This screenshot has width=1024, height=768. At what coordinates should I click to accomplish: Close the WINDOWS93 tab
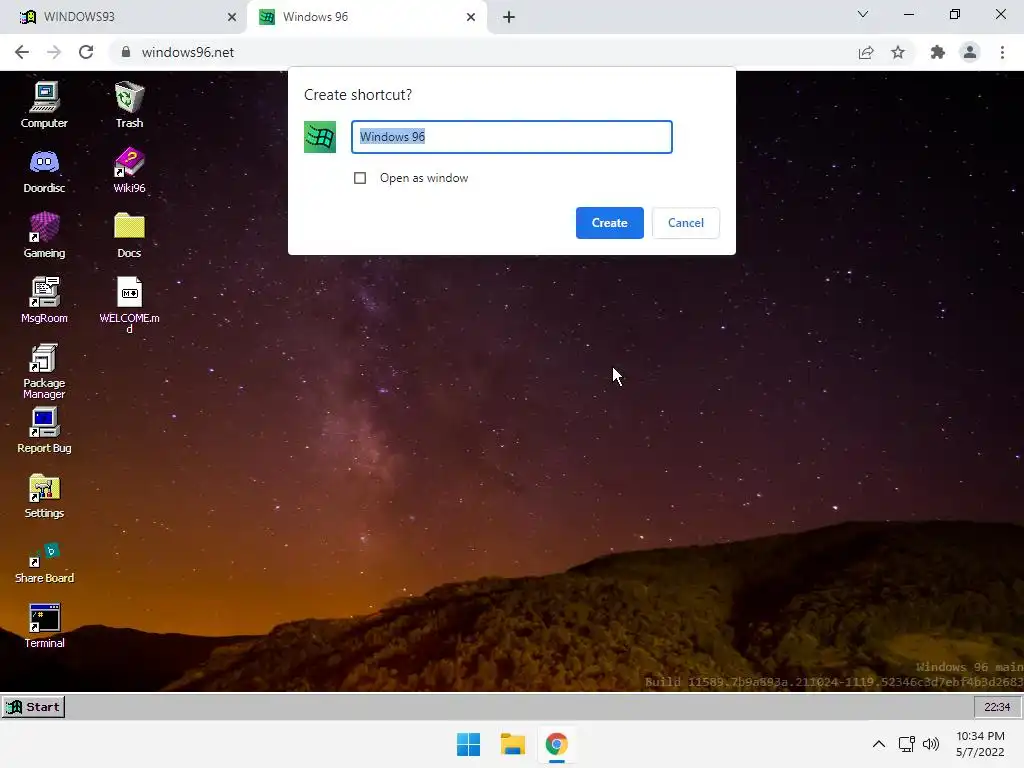pyautogui.click(x=232, y=17)
